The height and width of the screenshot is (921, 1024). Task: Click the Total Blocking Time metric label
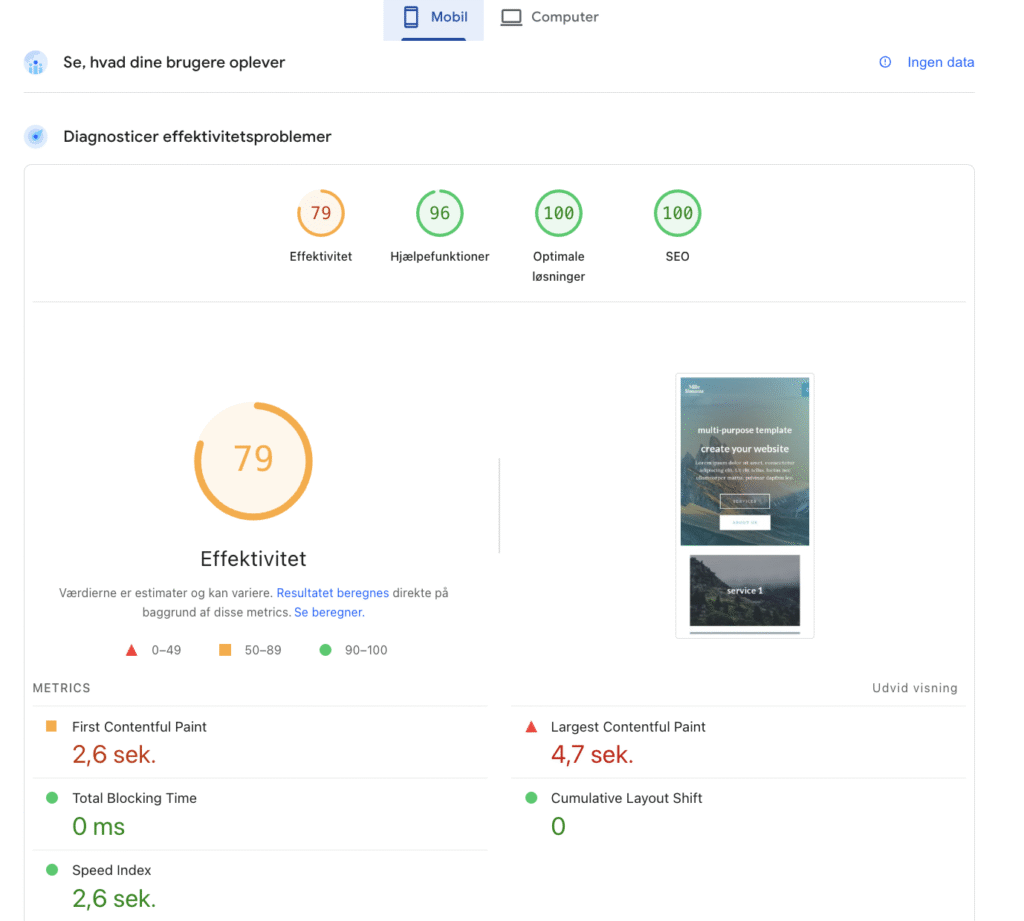point(134,798)
